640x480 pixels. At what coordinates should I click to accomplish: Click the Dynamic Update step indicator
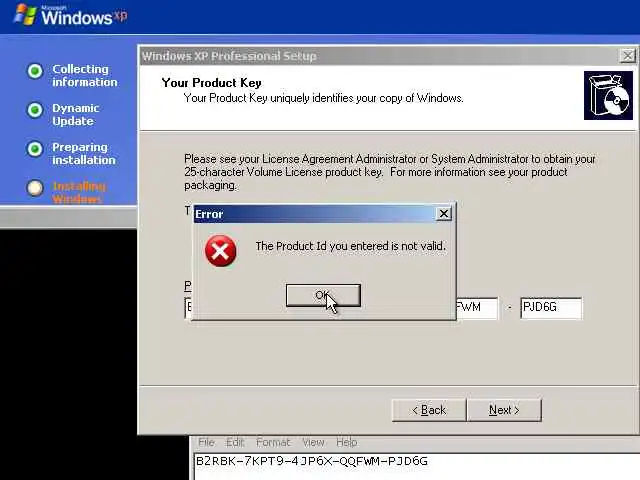click(x=35, y=110)
